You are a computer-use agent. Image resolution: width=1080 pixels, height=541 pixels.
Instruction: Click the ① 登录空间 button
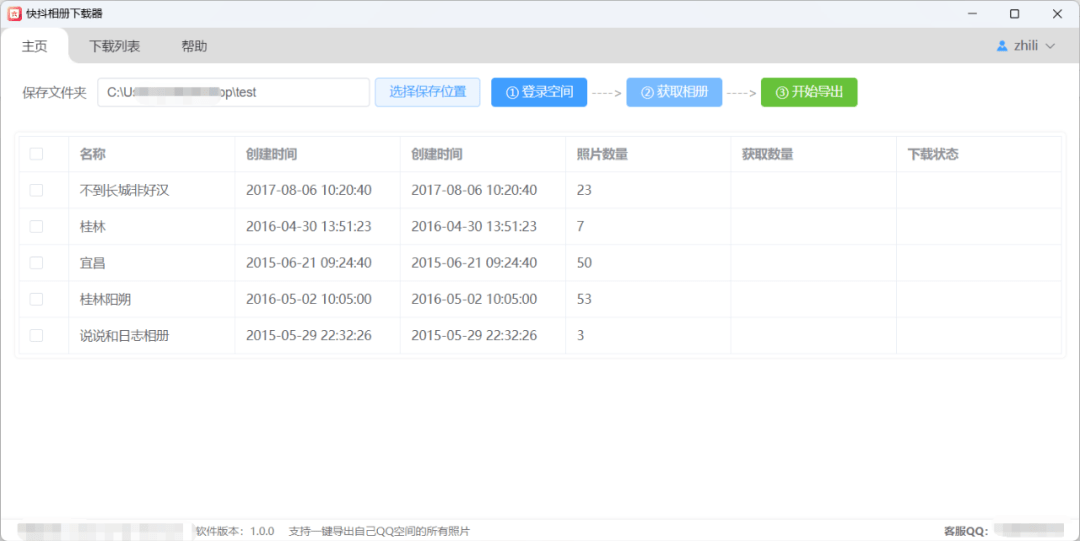click(x=539, y=92)
